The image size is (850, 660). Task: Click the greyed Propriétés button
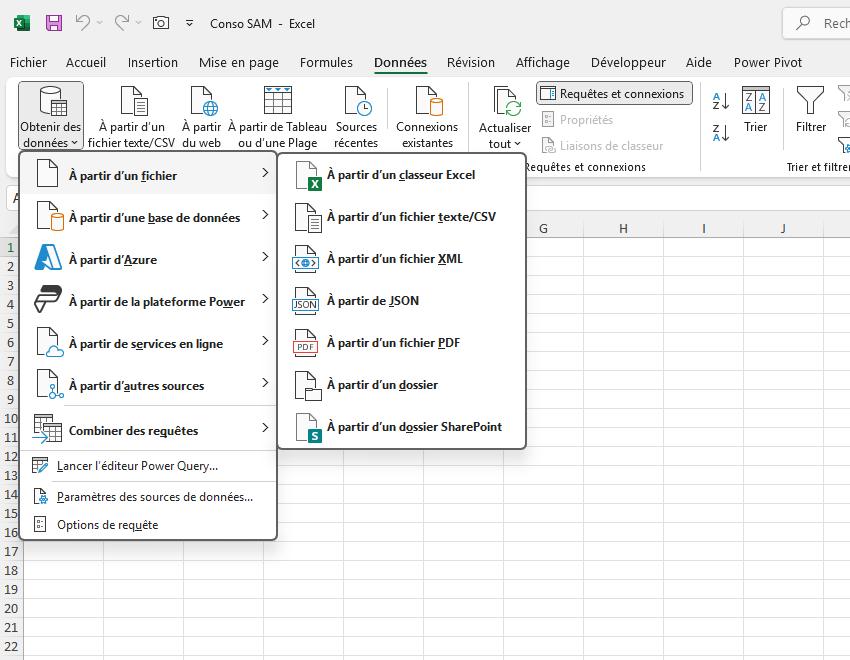[x=578, y=119]
